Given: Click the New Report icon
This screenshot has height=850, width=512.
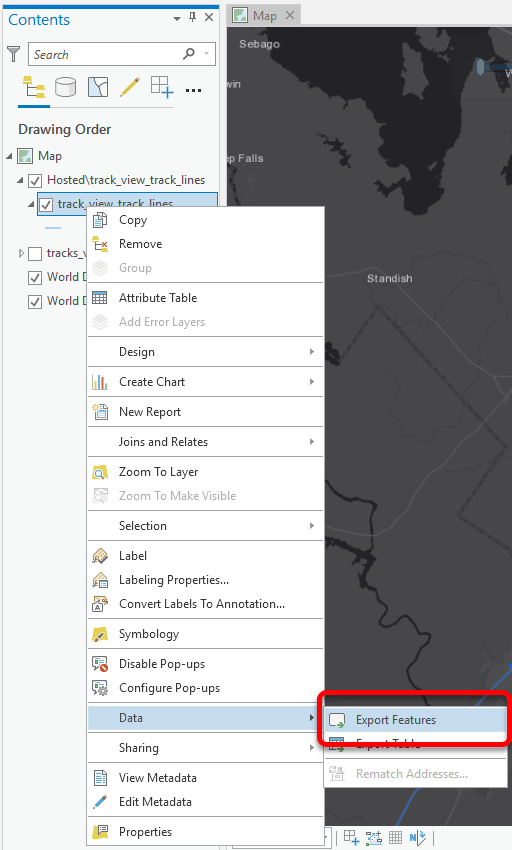Looking at the screenshot, I should coord(100,411).
